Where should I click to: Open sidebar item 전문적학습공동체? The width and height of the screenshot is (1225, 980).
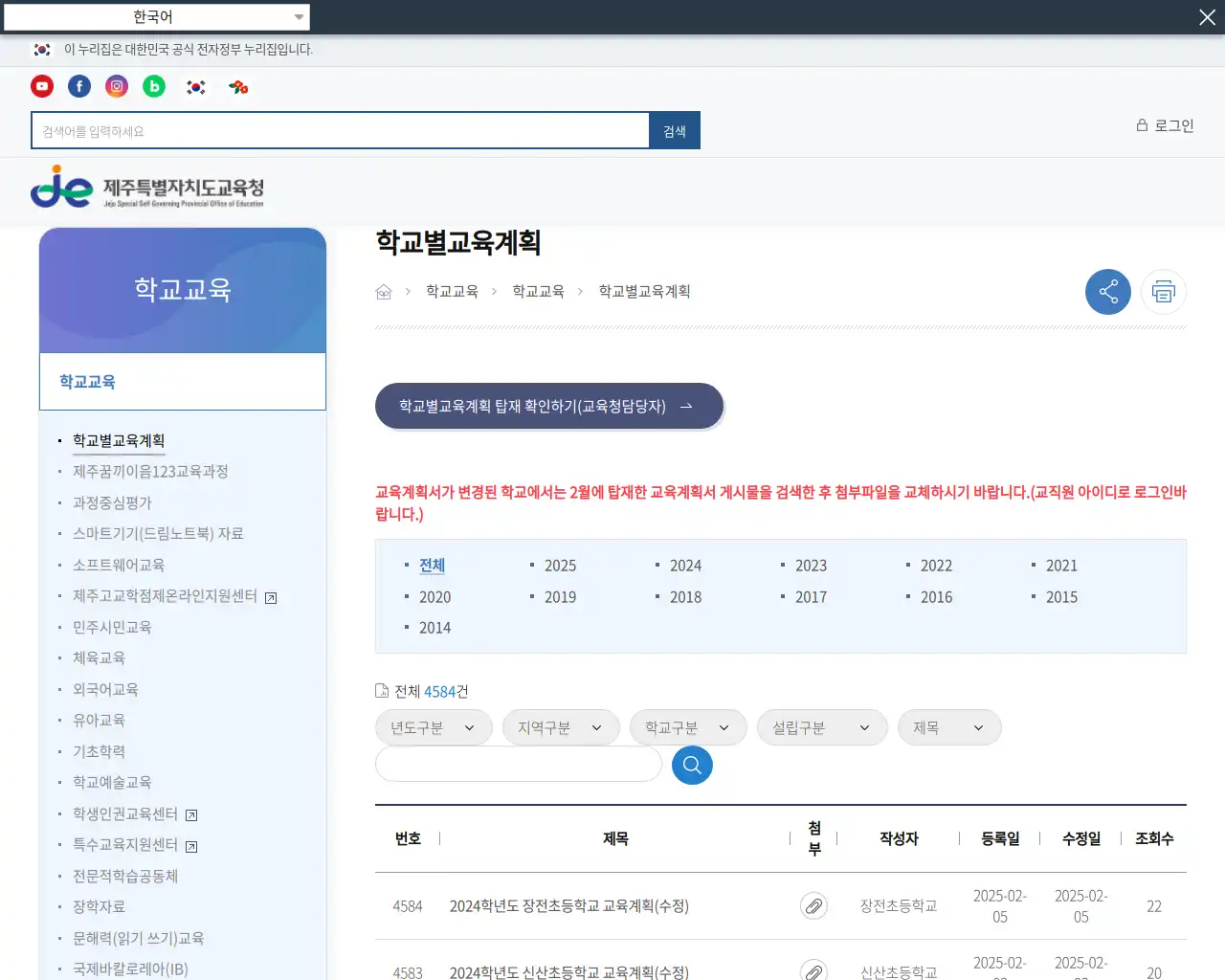(125, 876)
